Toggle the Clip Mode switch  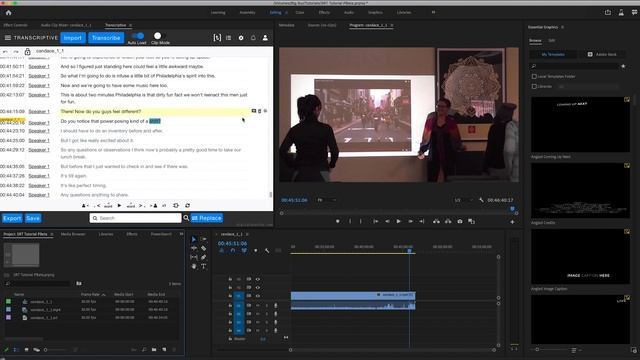[x=160, y=36]
